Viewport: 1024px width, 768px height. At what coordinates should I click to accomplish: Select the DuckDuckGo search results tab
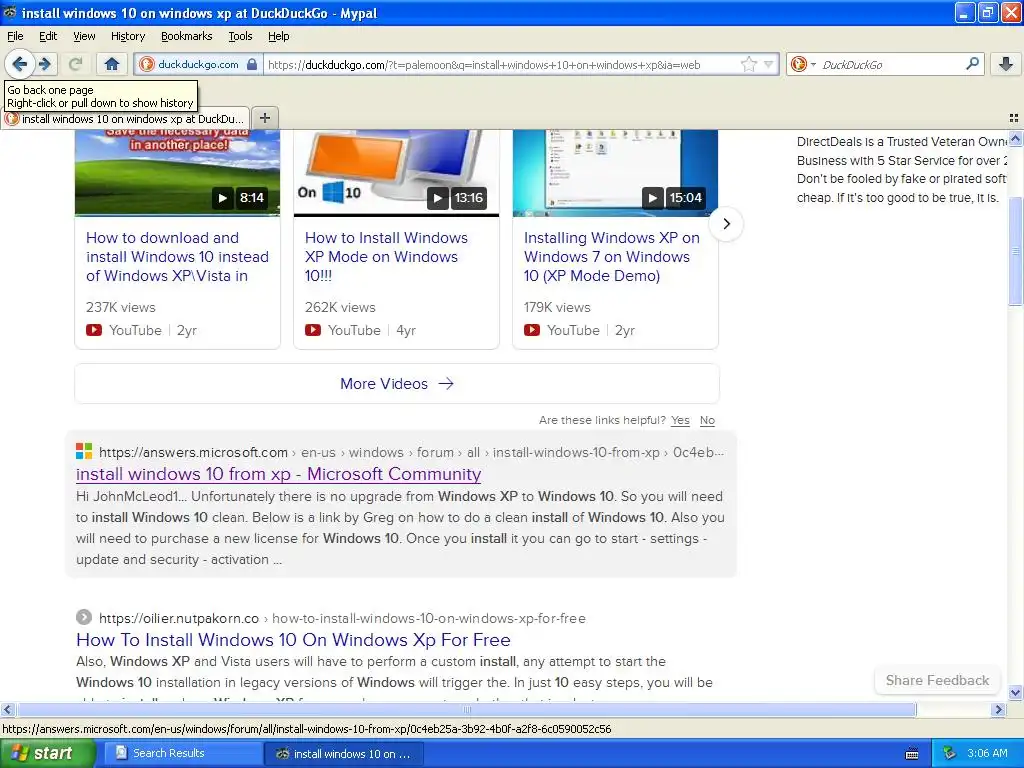tap(125, 119)
